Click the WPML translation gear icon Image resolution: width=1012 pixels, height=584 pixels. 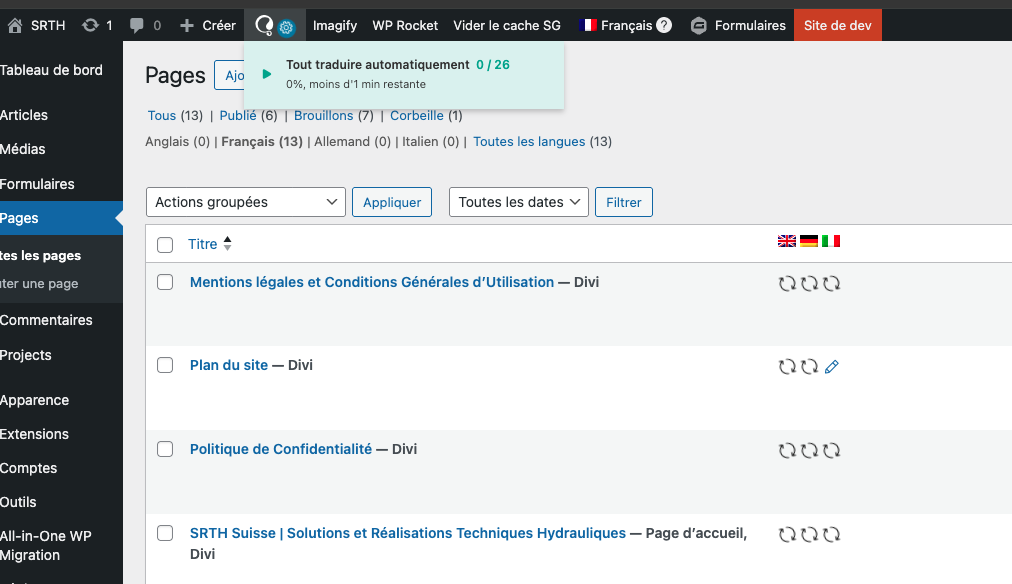point(286,28)
